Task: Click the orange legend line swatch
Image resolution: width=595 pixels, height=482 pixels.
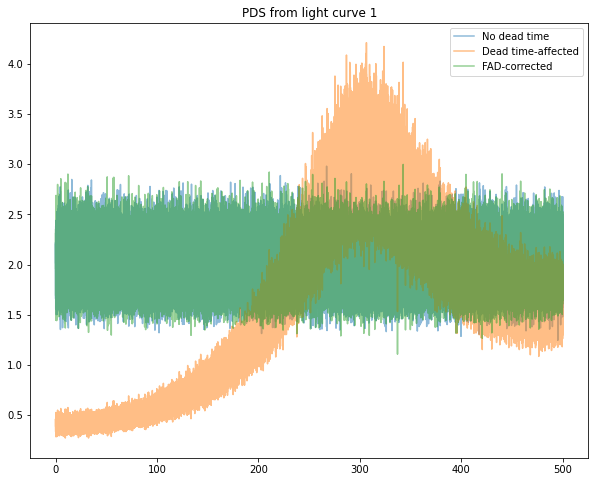Action: pos(464,51)
